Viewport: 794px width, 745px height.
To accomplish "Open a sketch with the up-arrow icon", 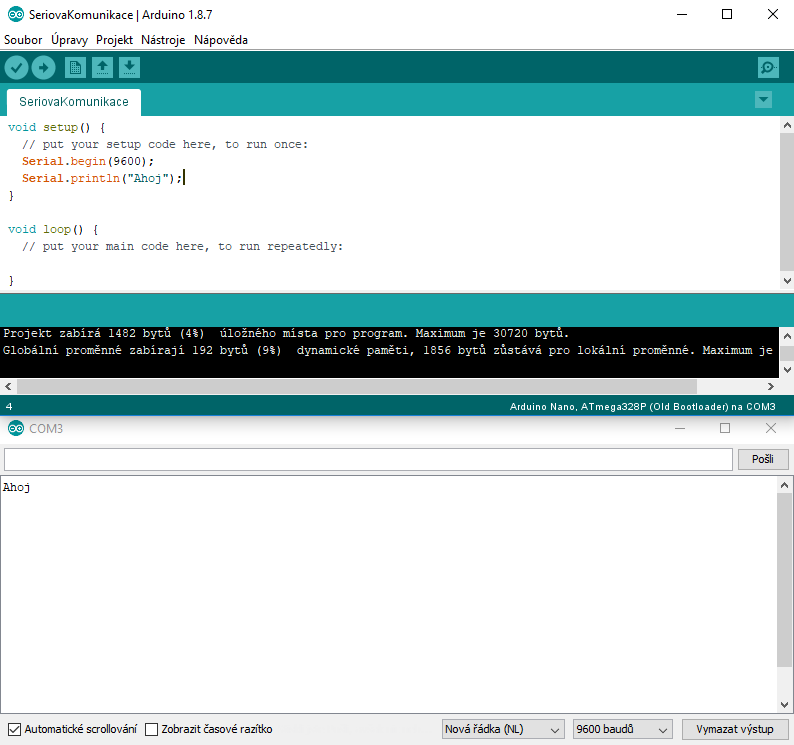I will click(102, 67).
